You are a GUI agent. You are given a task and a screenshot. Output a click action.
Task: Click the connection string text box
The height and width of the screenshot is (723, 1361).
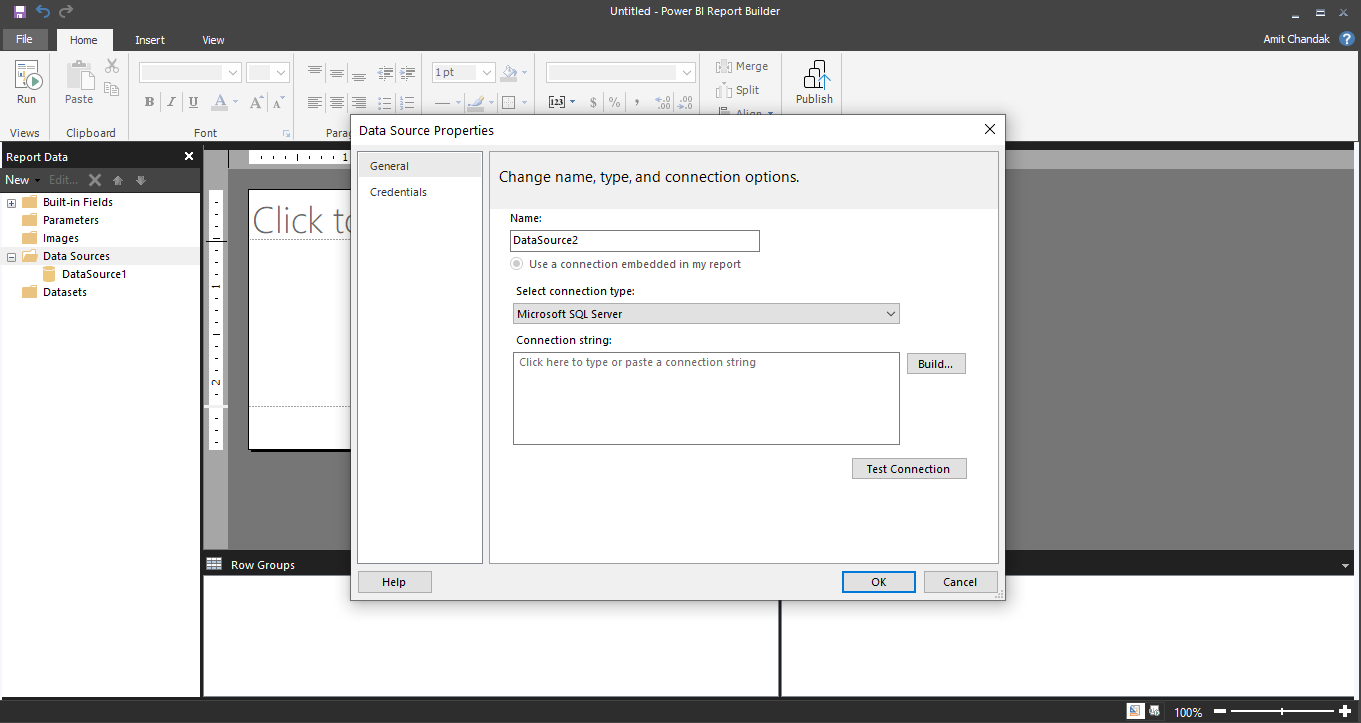[x=706, y=398]
